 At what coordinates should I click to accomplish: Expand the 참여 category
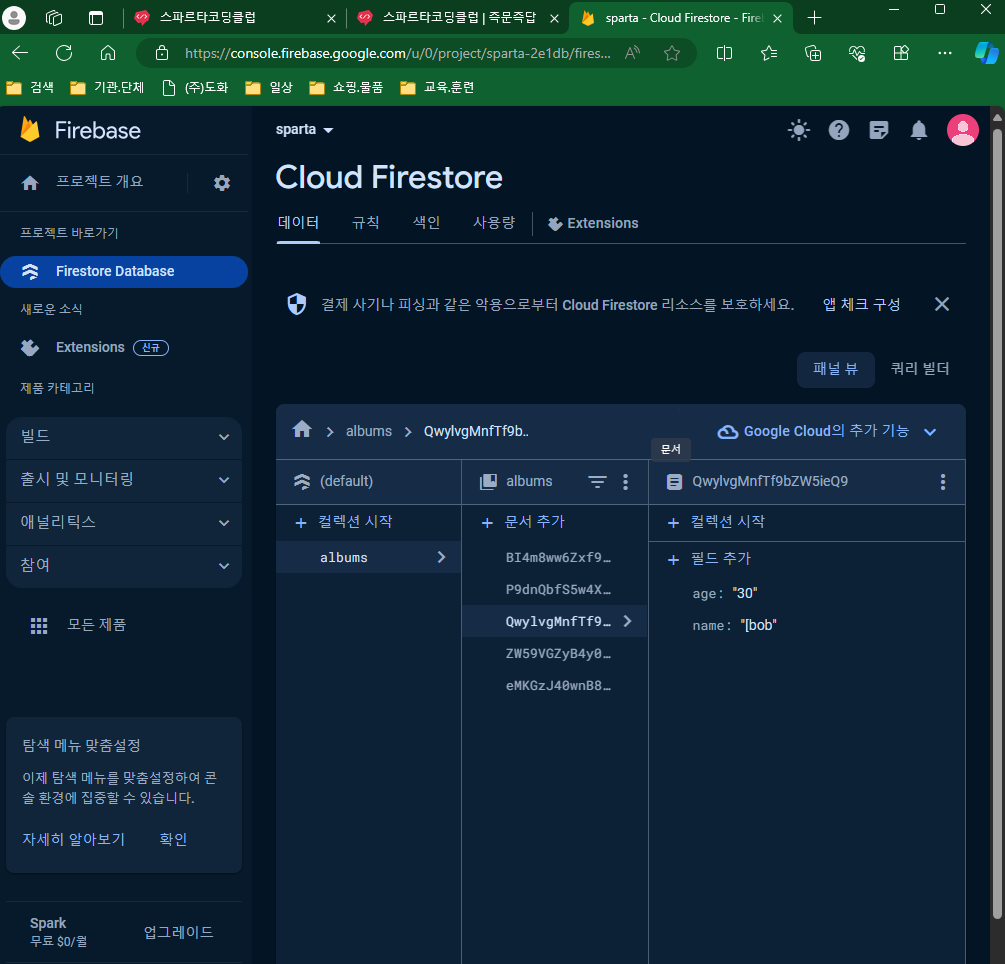pos(124,565)
